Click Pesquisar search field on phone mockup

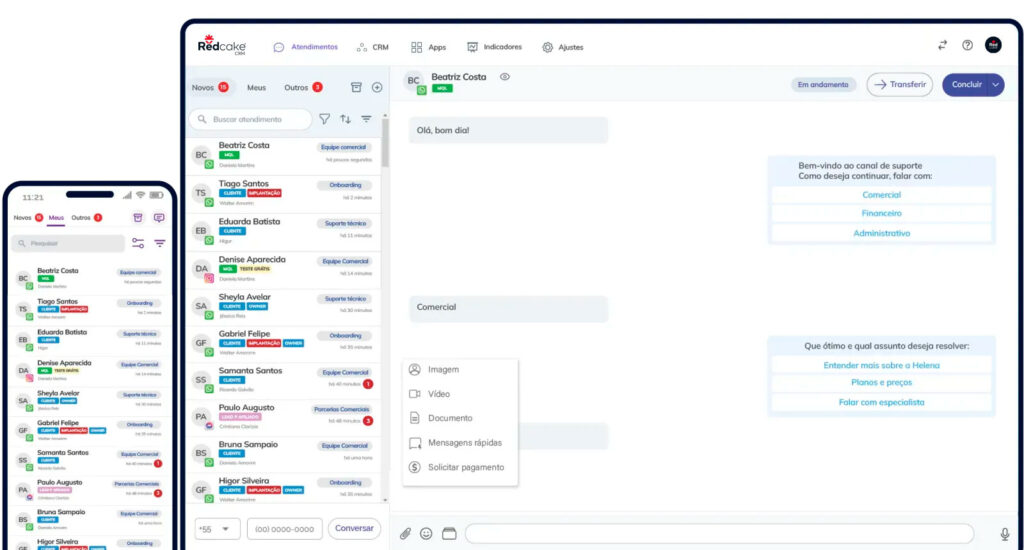pos(68,243)
